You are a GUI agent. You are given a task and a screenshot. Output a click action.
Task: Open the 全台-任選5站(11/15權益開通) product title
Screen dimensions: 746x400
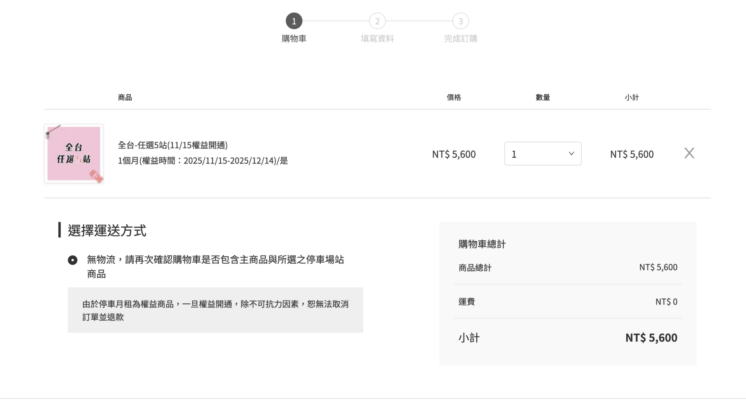tap(173, 145)
